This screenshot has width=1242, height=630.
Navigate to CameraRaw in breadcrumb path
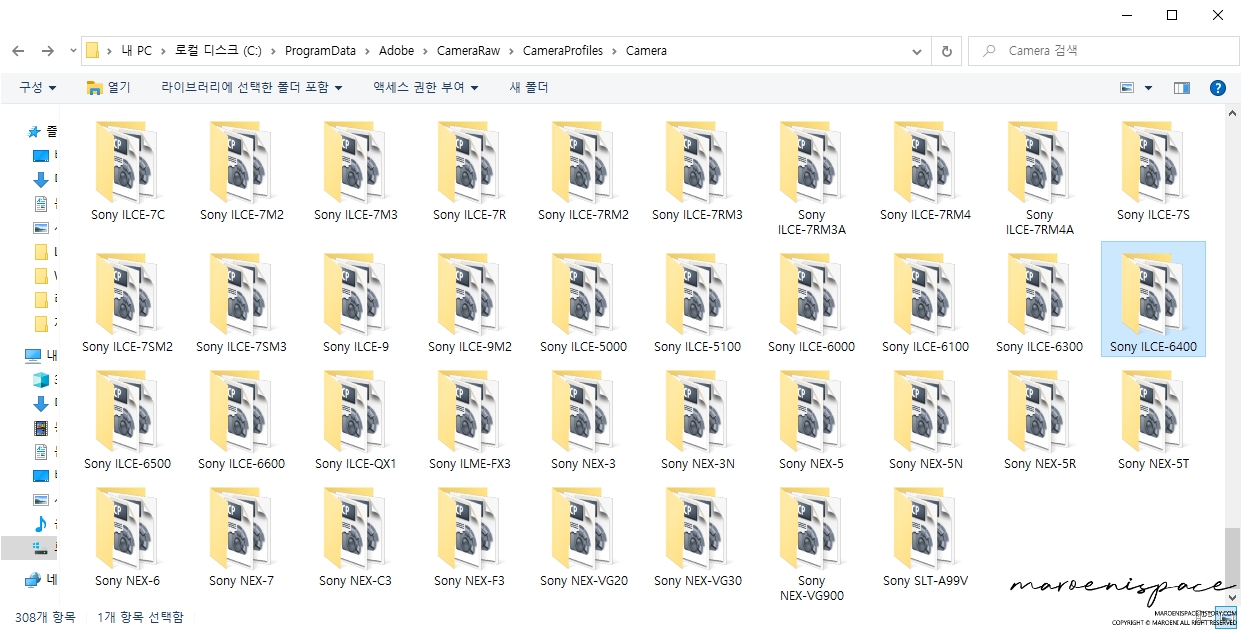tap(468, 51)
